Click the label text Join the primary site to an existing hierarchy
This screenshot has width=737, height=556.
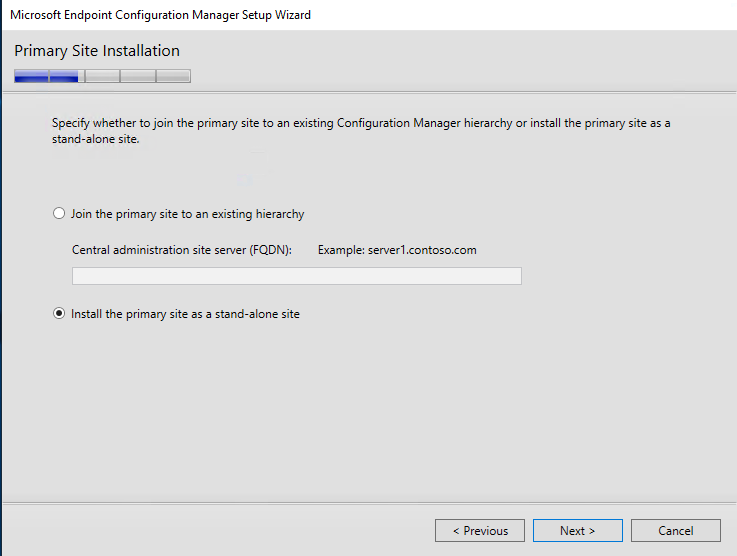coord(188,214)
